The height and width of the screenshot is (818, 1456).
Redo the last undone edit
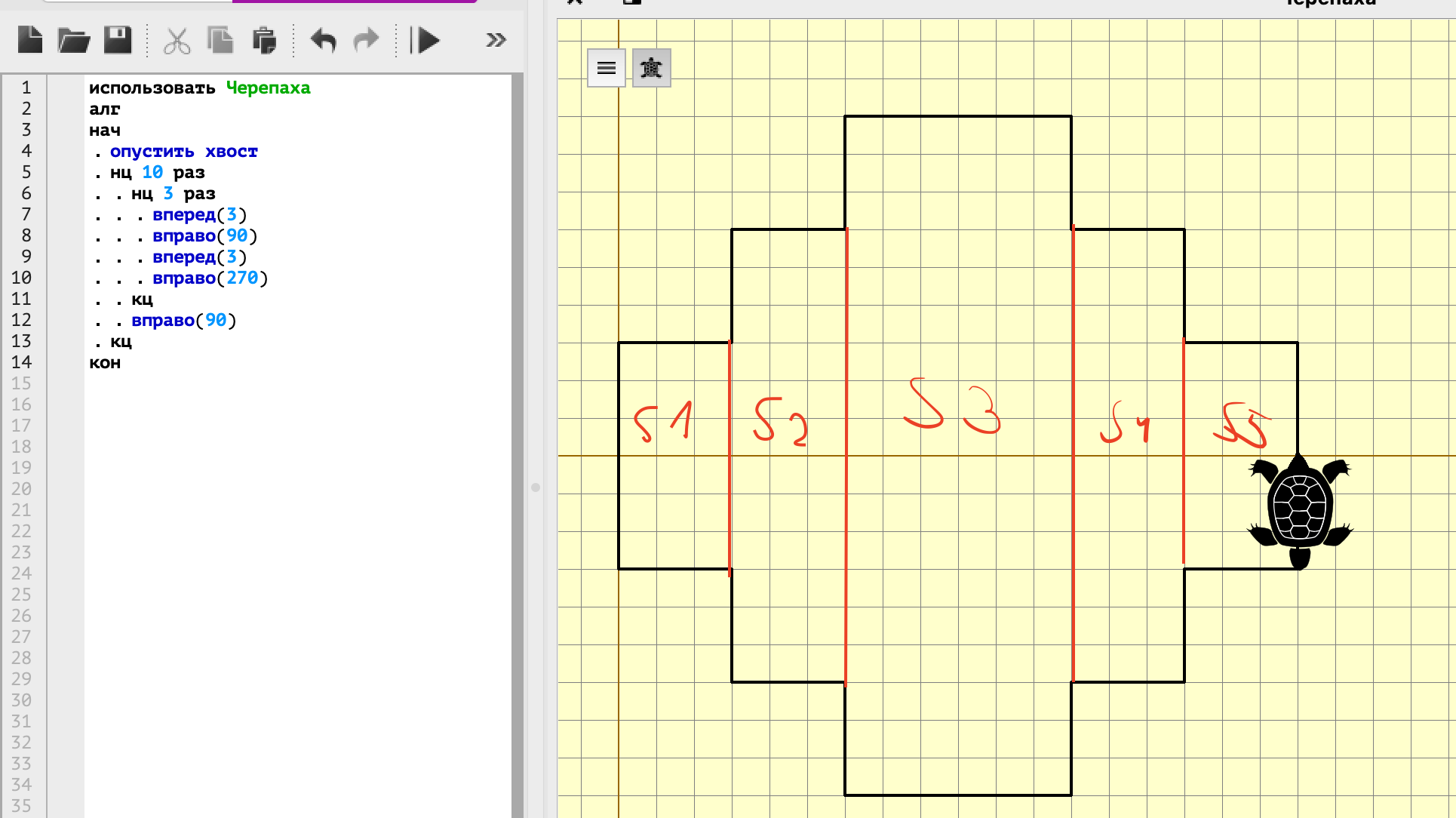pyautogui.click(x=366, y=40)
